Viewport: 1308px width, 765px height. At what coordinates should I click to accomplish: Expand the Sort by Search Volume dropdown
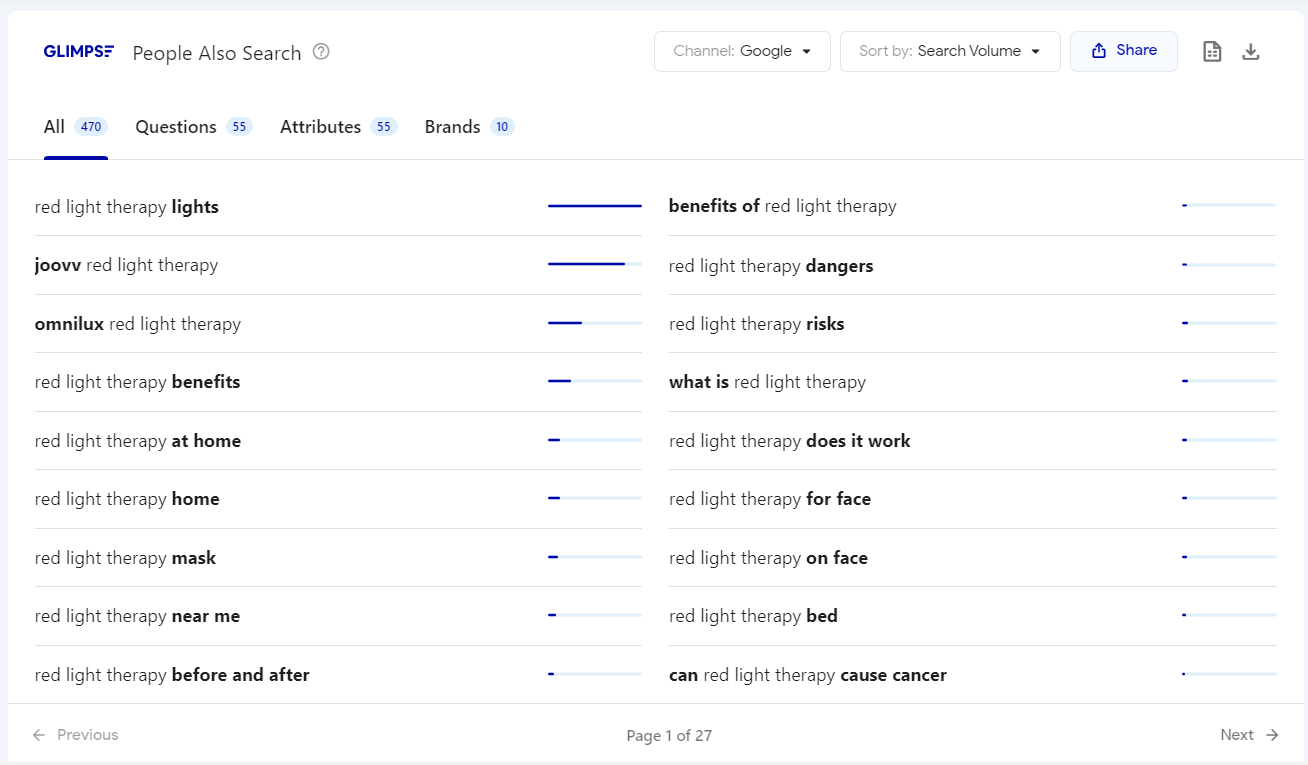[950, 52]
